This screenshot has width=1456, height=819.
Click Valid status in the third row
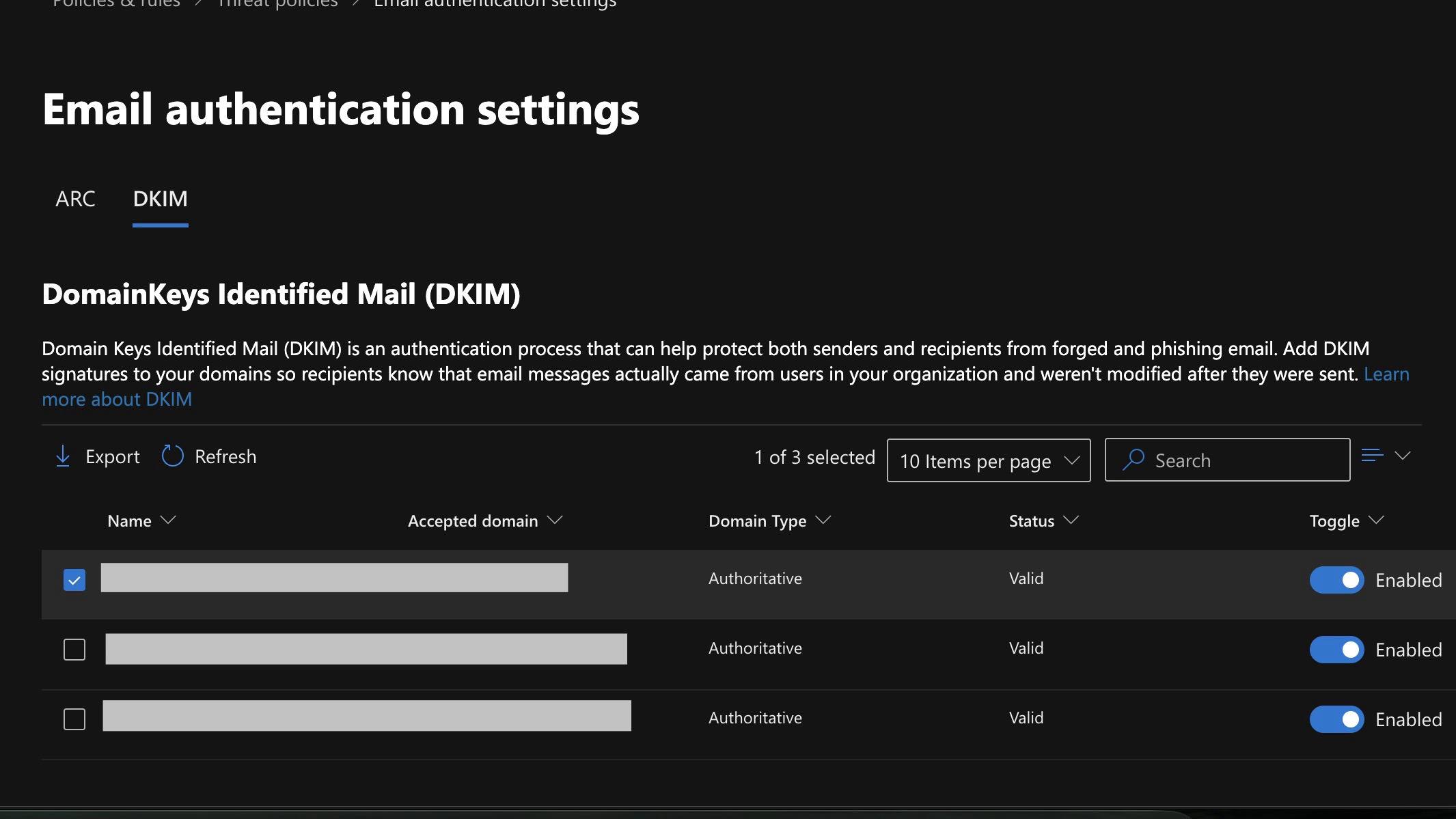(x=1026, y=718)
